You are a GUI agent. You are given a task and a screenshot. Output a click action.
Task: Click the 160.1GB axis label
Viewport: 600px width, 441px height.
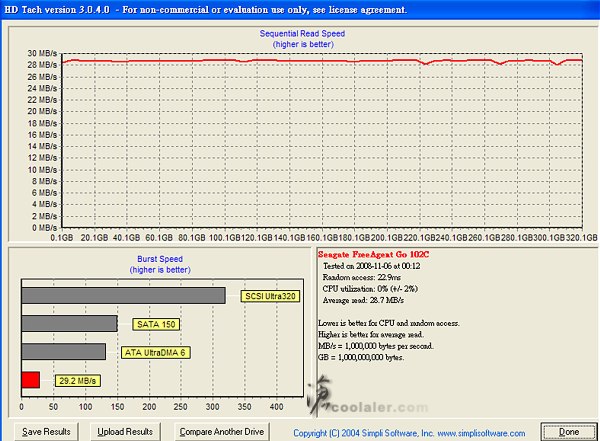[x=322, y=238]
